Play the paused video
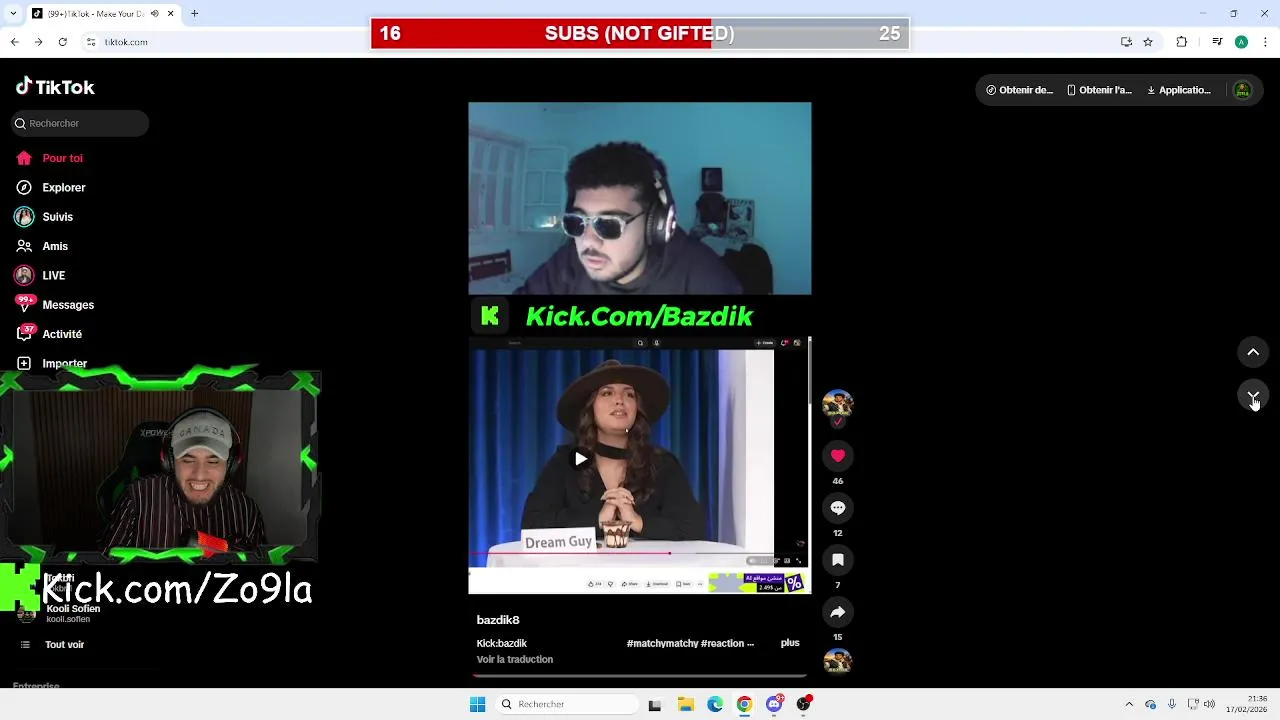This screenshot has height=720, width=1280. click(580, 459)
